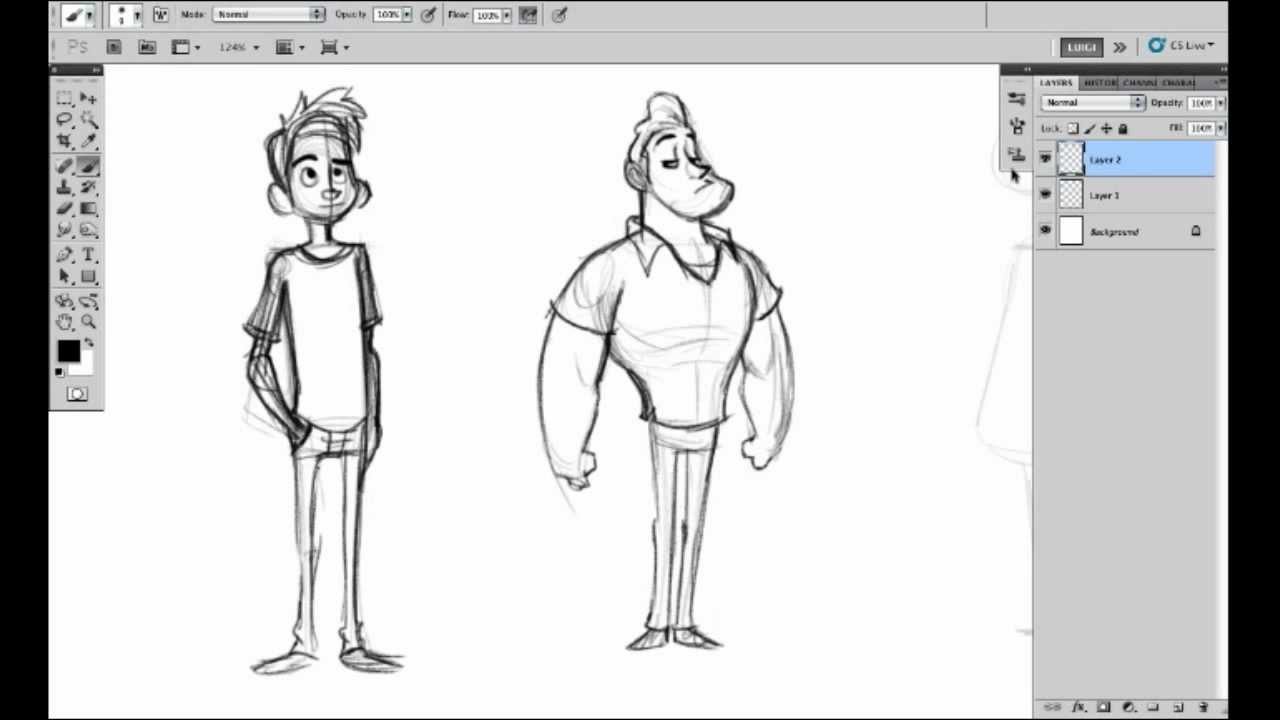Select the Type tool
1280x720 pixels.
coord(88,255)
